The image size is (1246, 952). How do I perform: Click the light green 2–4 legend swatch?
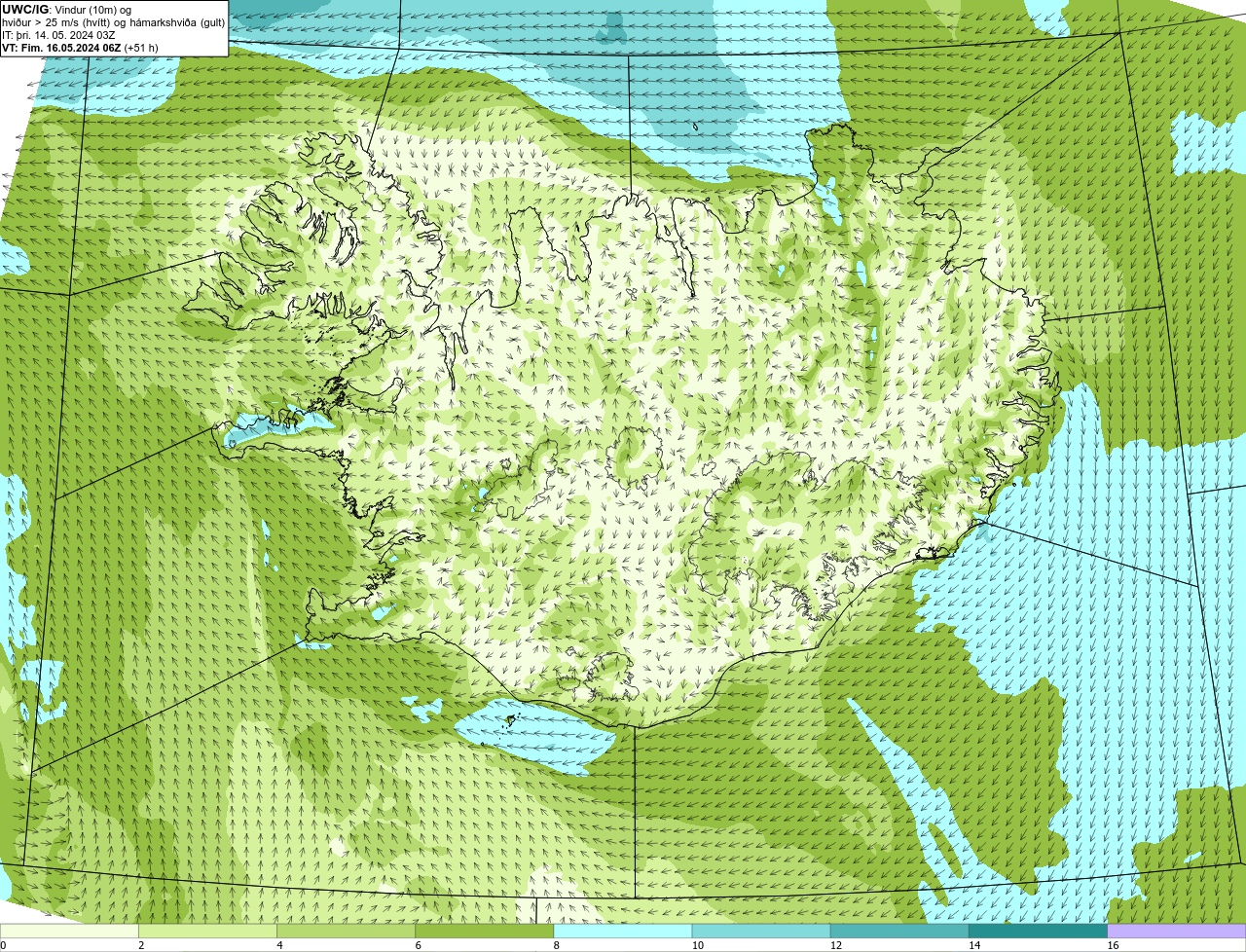(x=207, y=931)
